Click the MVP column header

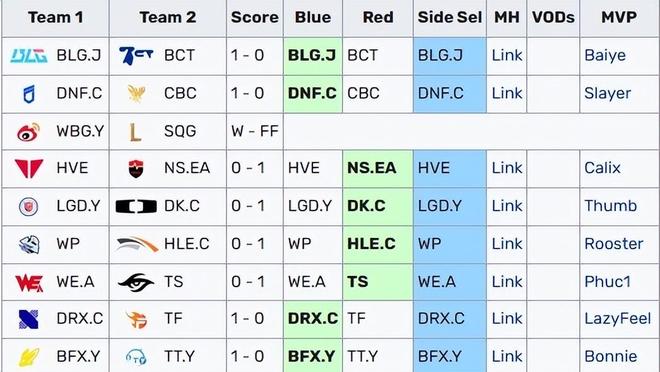click(619, 18)
